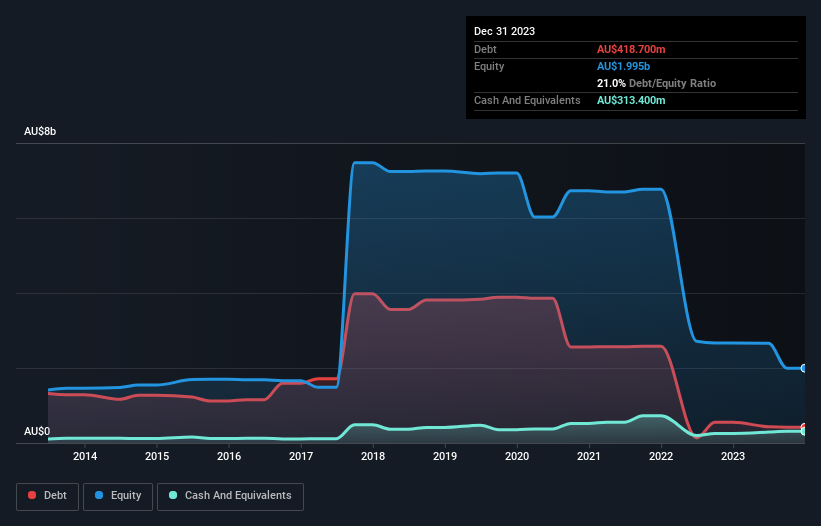This screenshot has width=821, height=526.
Task: Toggle the Debt series legend button
Action: click(48, 496)
